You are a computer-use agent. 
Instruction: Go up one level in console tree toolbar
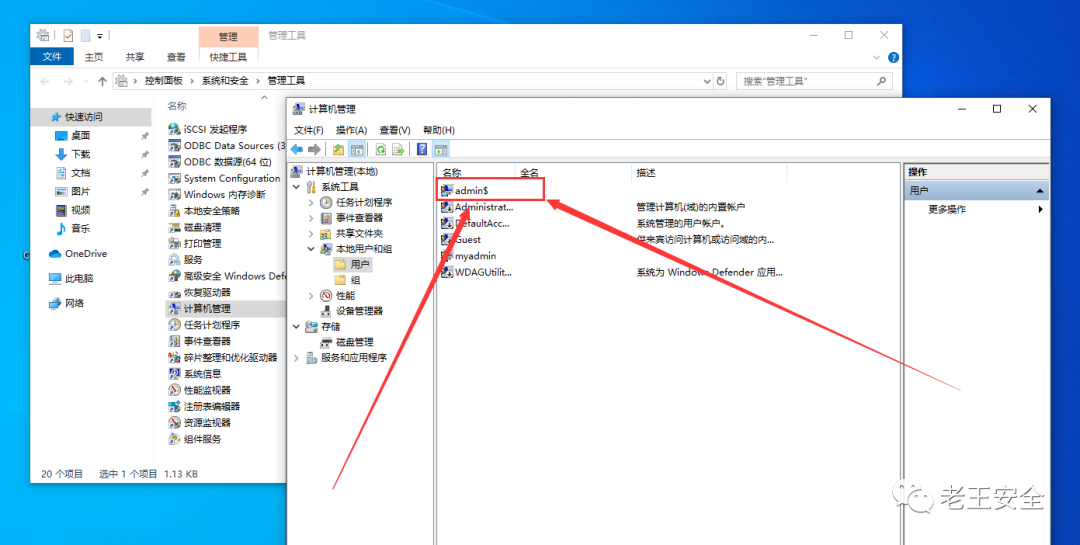tap(338, 149)
